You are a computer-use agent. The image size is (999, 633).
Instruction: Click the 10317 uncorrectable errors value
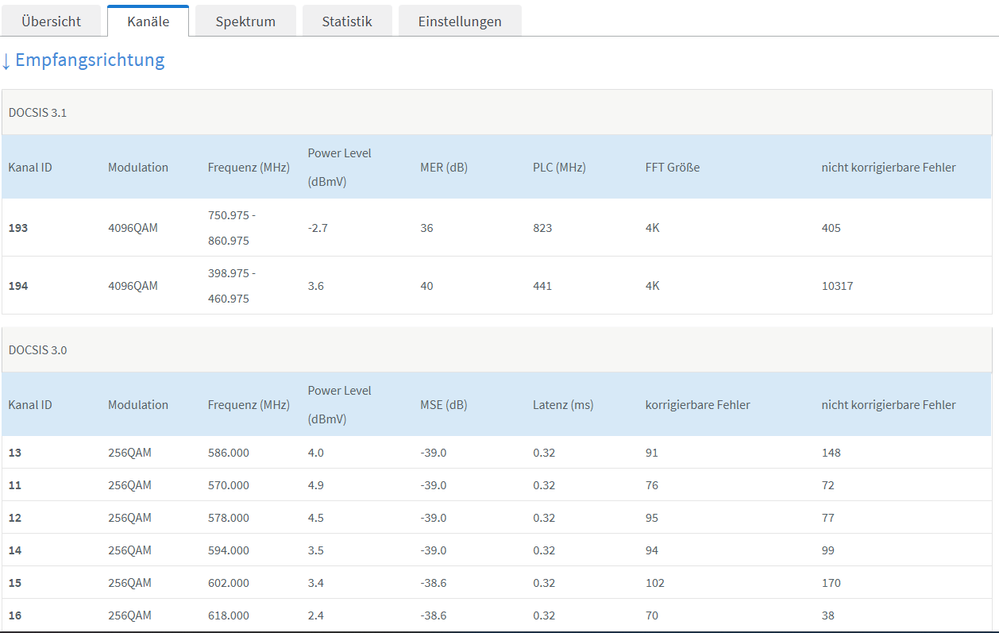(x=837, y=286)
